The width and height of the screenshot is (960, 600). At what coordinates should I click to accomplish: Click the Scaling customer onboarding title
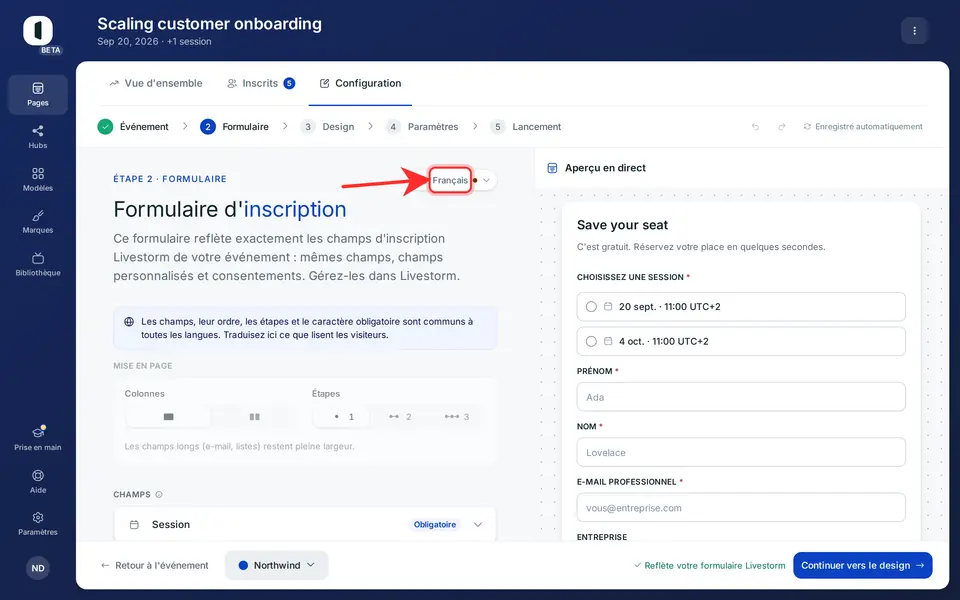pos(209,24)
